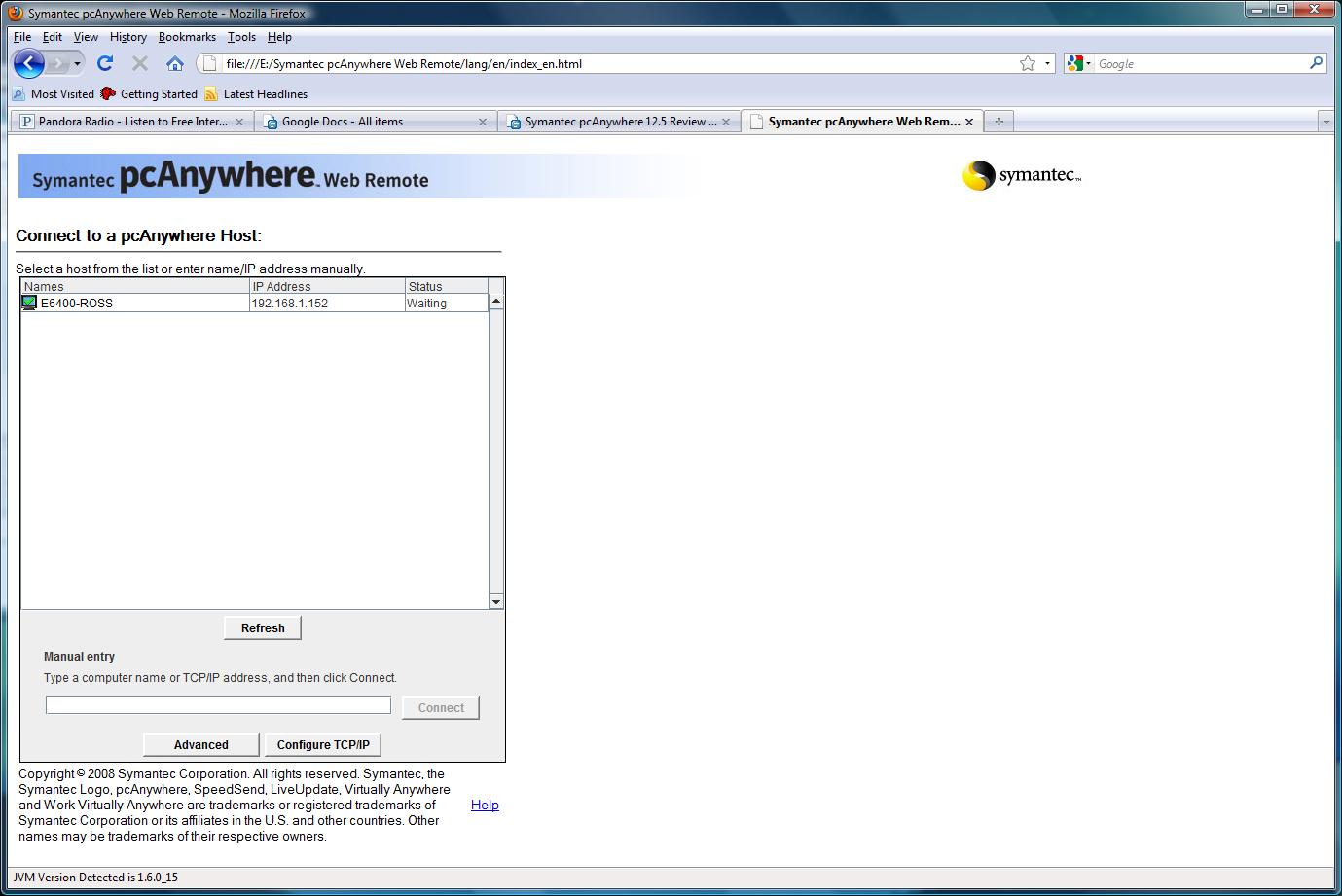Switch to the Pandora Radio tab
1342x896 pixels.
pyautogui.click(x=131, y=122)
